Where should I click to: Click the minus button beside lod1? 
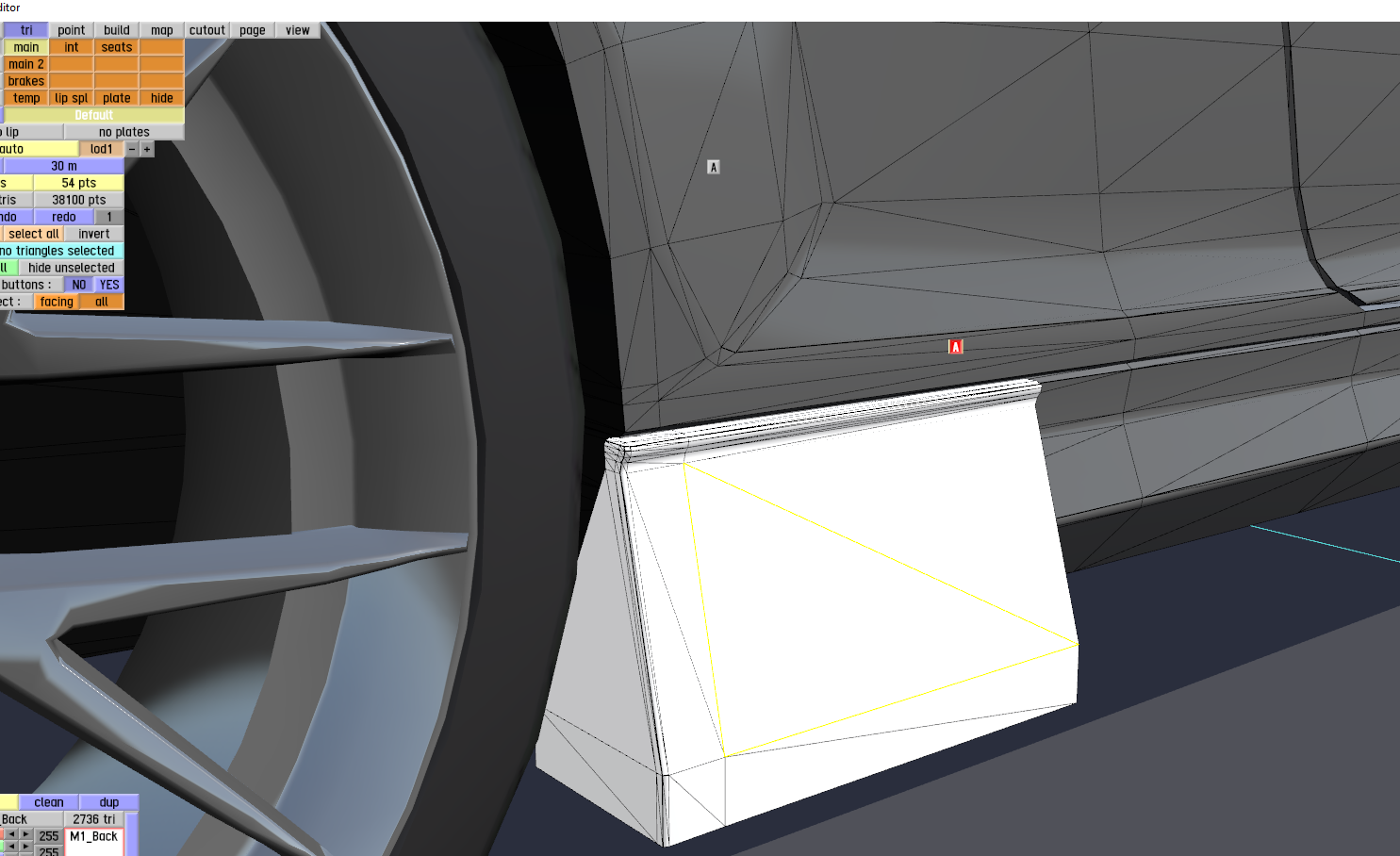point(132,149)
